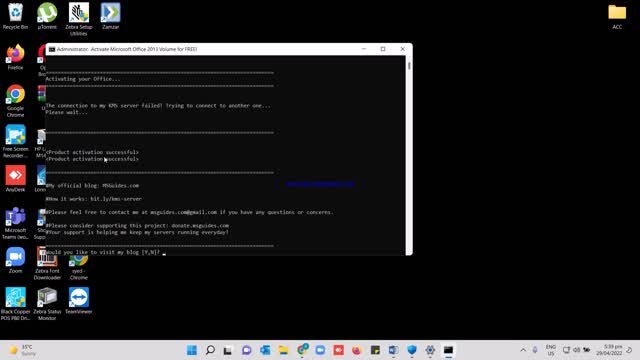Open File Explorer from the taskbar

pyautogui.click(x=283, y=350)
